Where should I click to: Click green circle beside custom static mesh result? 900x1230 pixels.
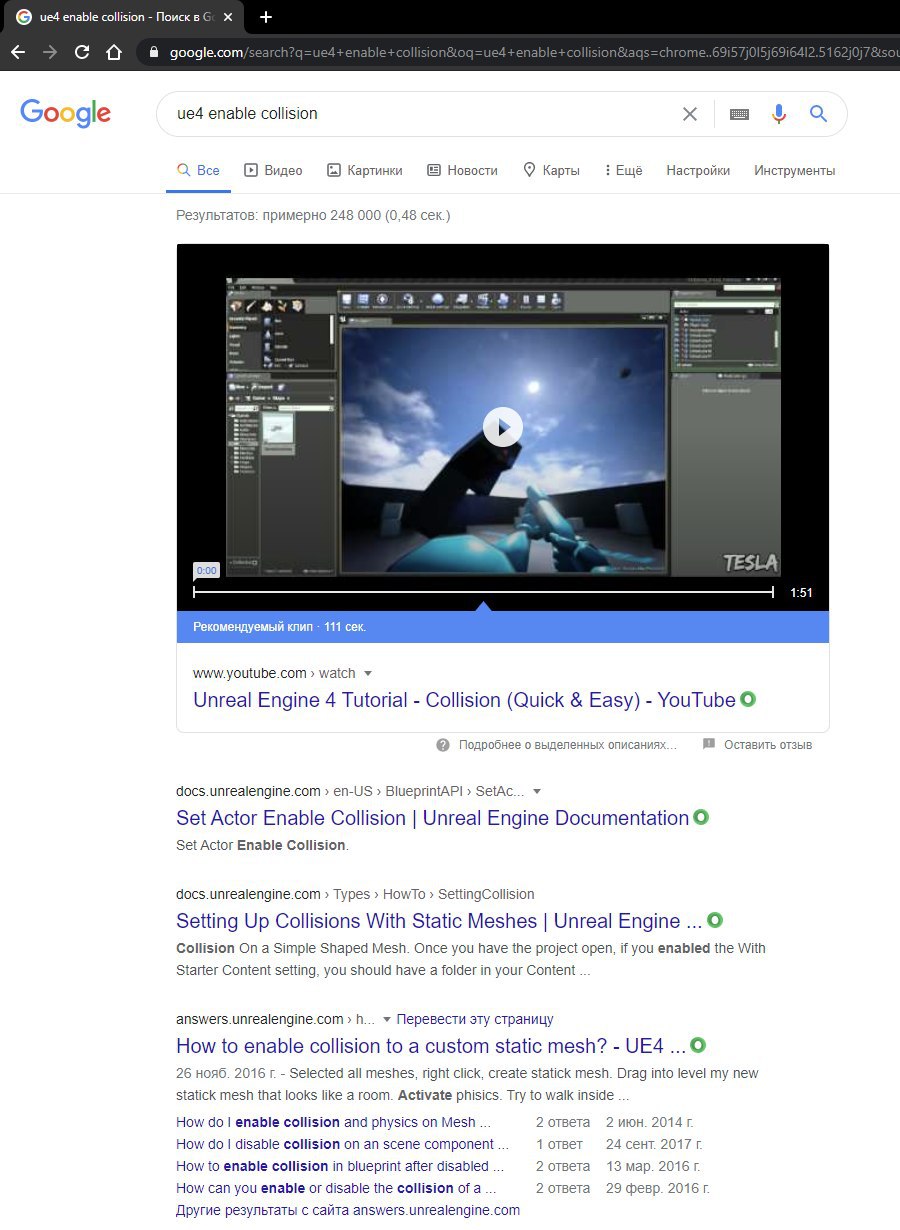[698, 1045]
